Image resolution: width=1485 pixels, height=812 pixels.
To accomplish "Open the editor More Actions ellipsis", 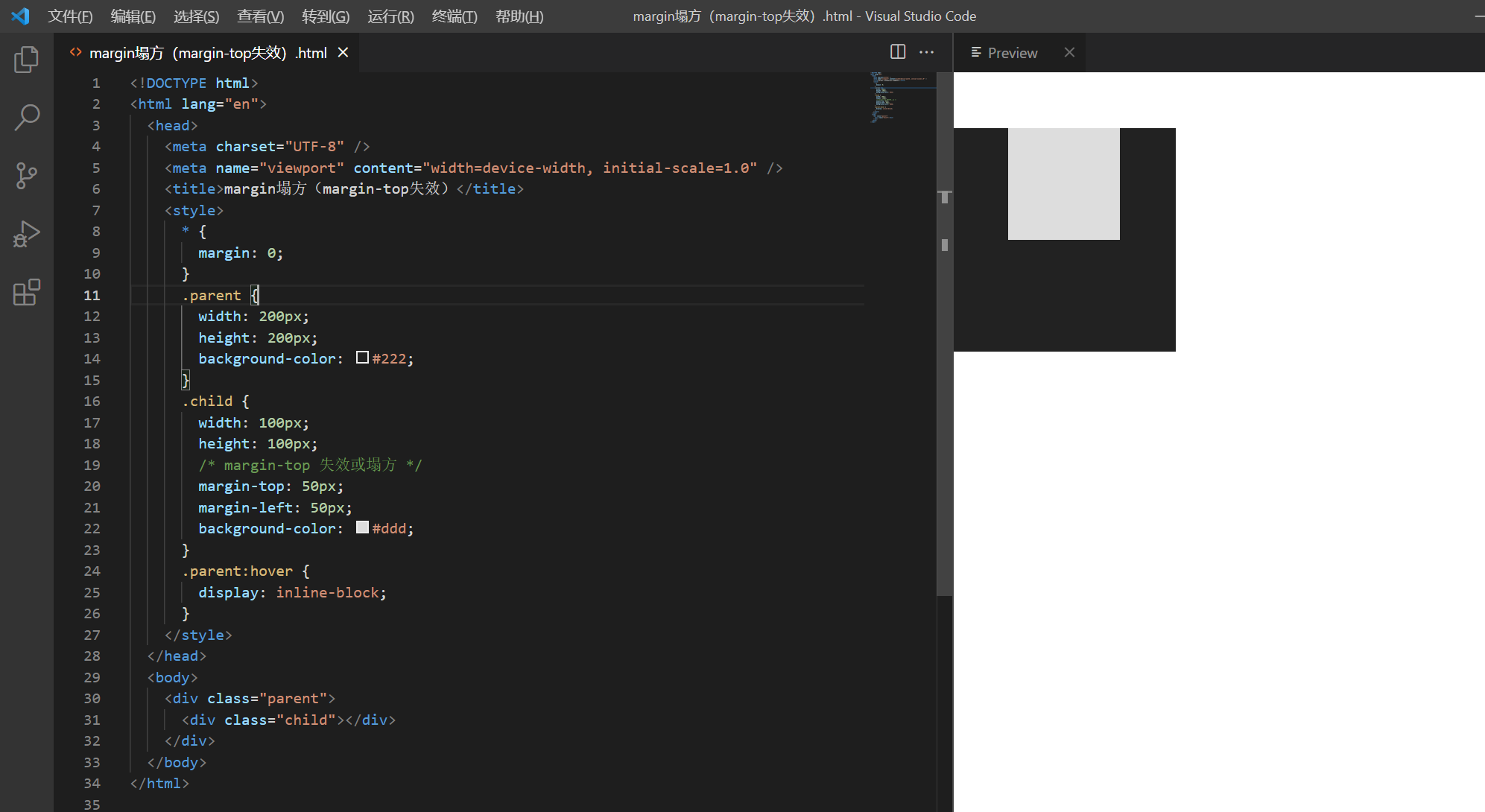I will pyautogui.click(x=926, y=52).
